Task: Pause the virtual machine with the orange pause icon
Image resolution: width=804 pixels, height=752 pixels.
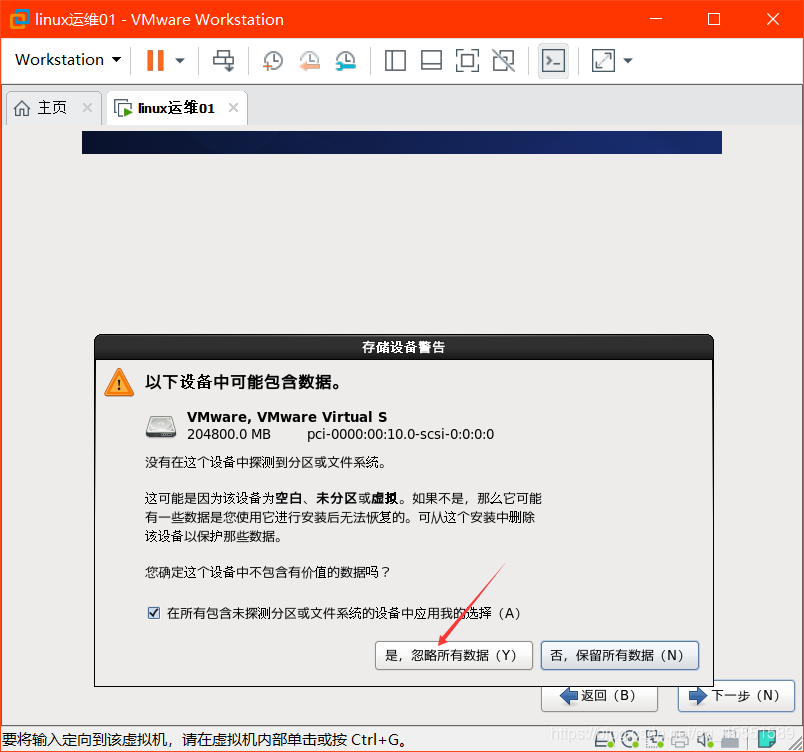Action: point(155,60)
